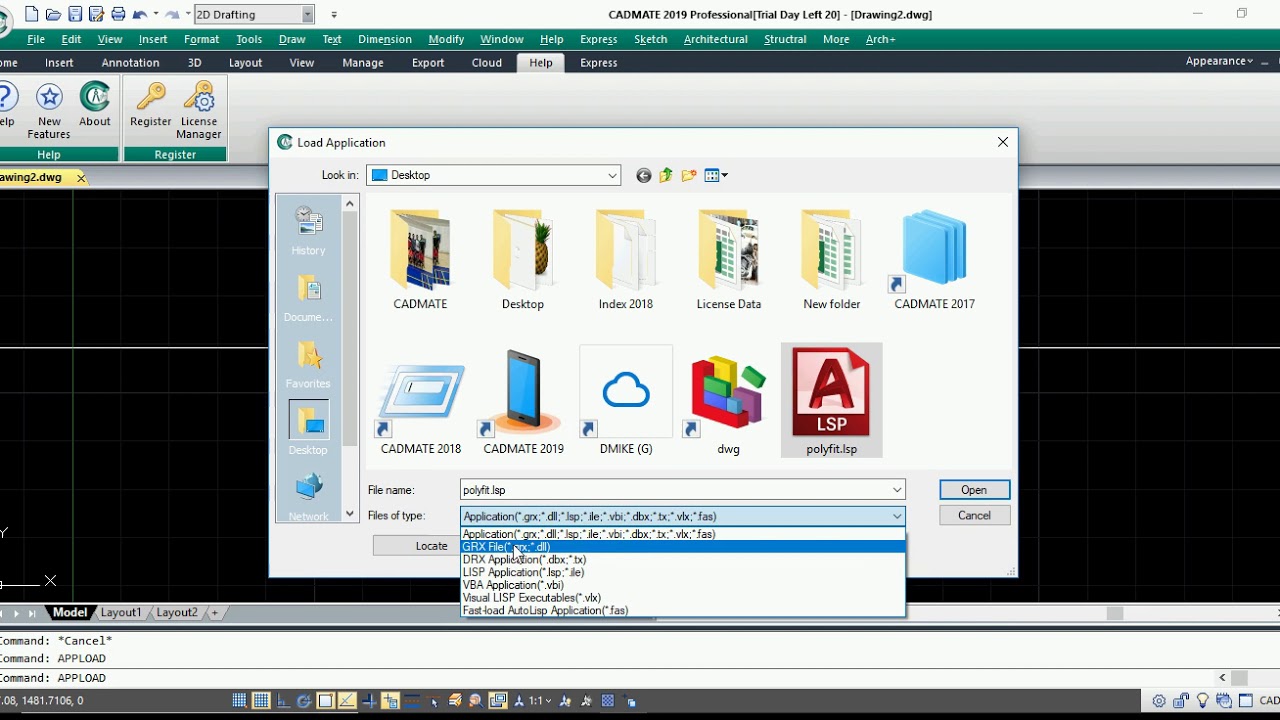Open the annotation scale 1:1 dropdown
The height and width of the screenshot is (720, 1280).
(540, 701)
